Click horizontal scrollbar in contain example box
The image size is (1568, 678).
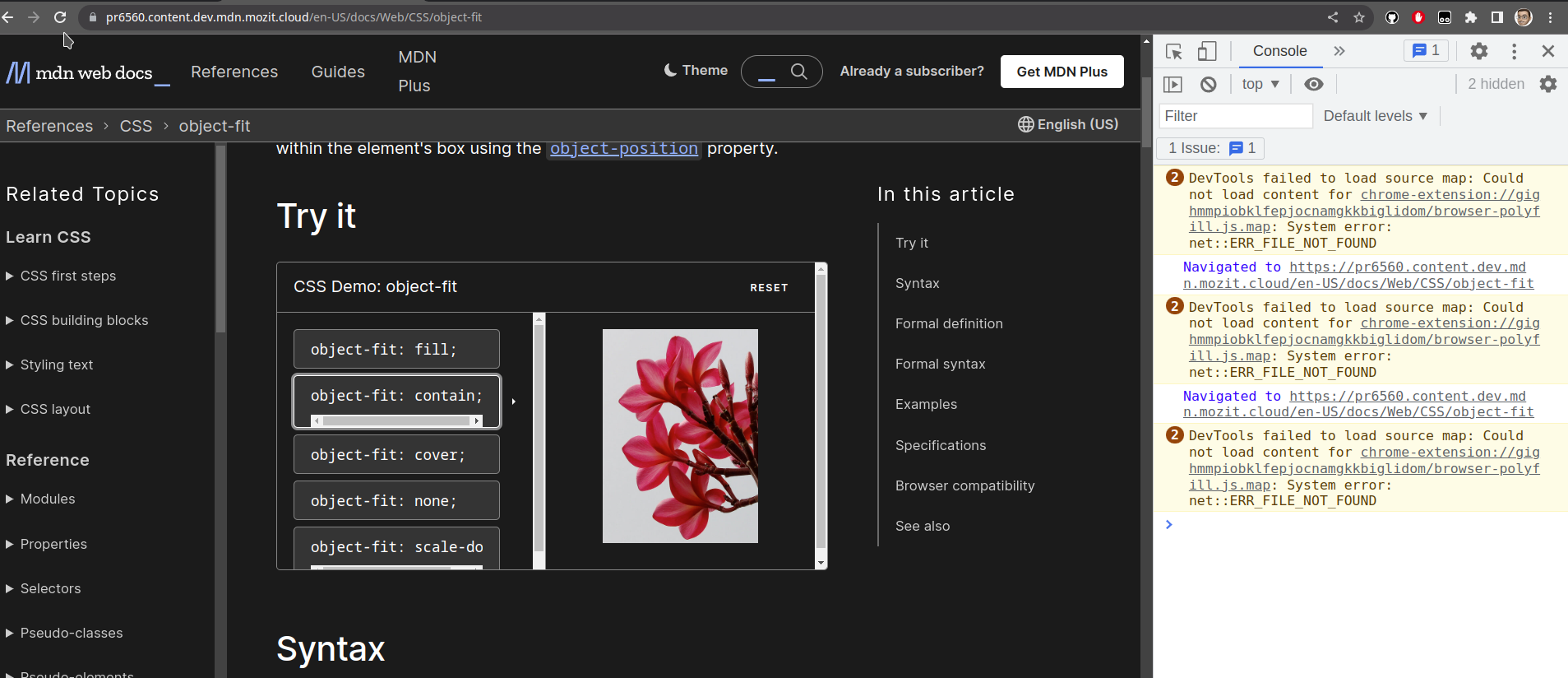(x=396, y=420)
